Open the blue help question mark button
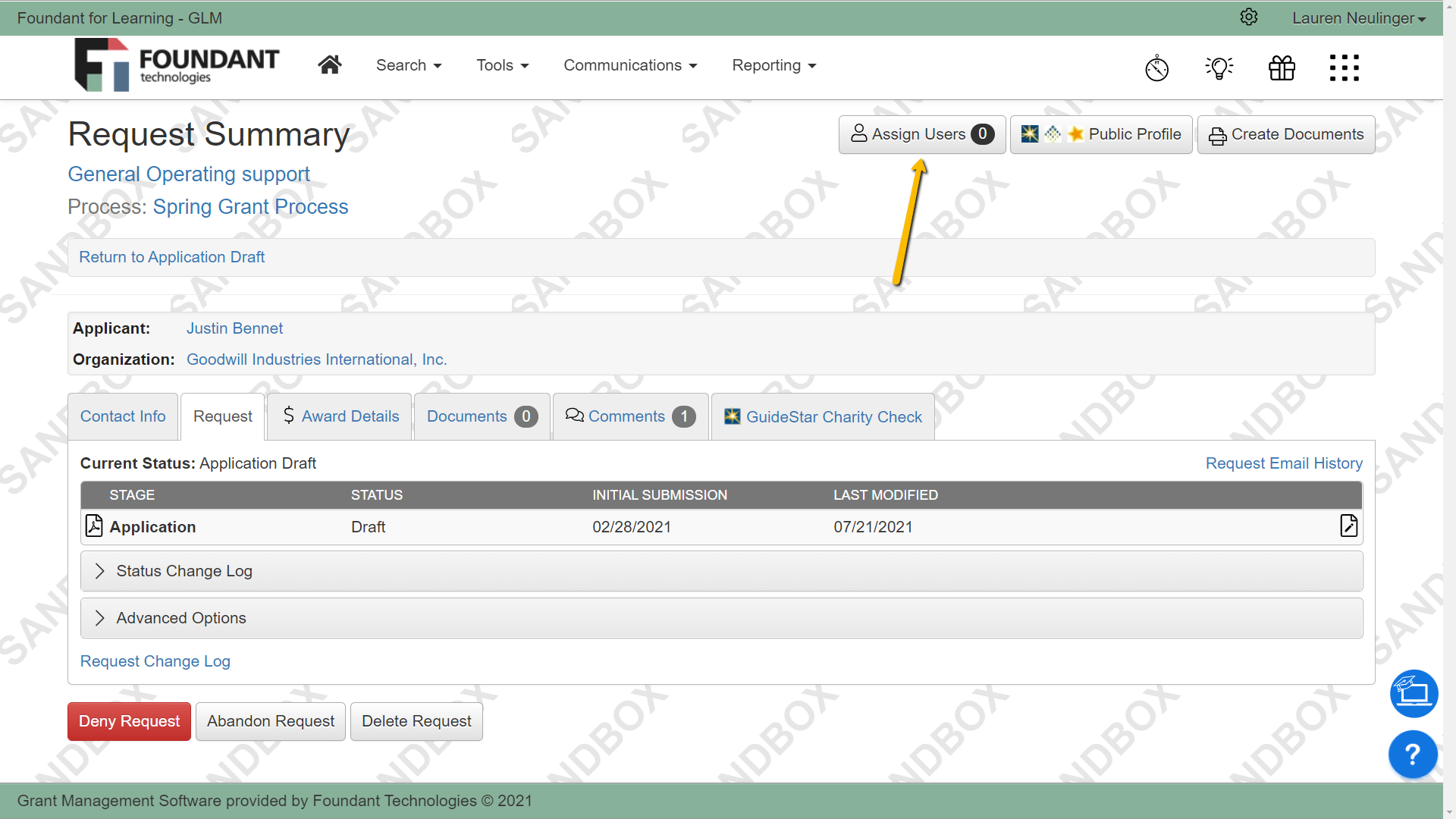Viewport: 1456px width, 819px height. click(1414, 754)
